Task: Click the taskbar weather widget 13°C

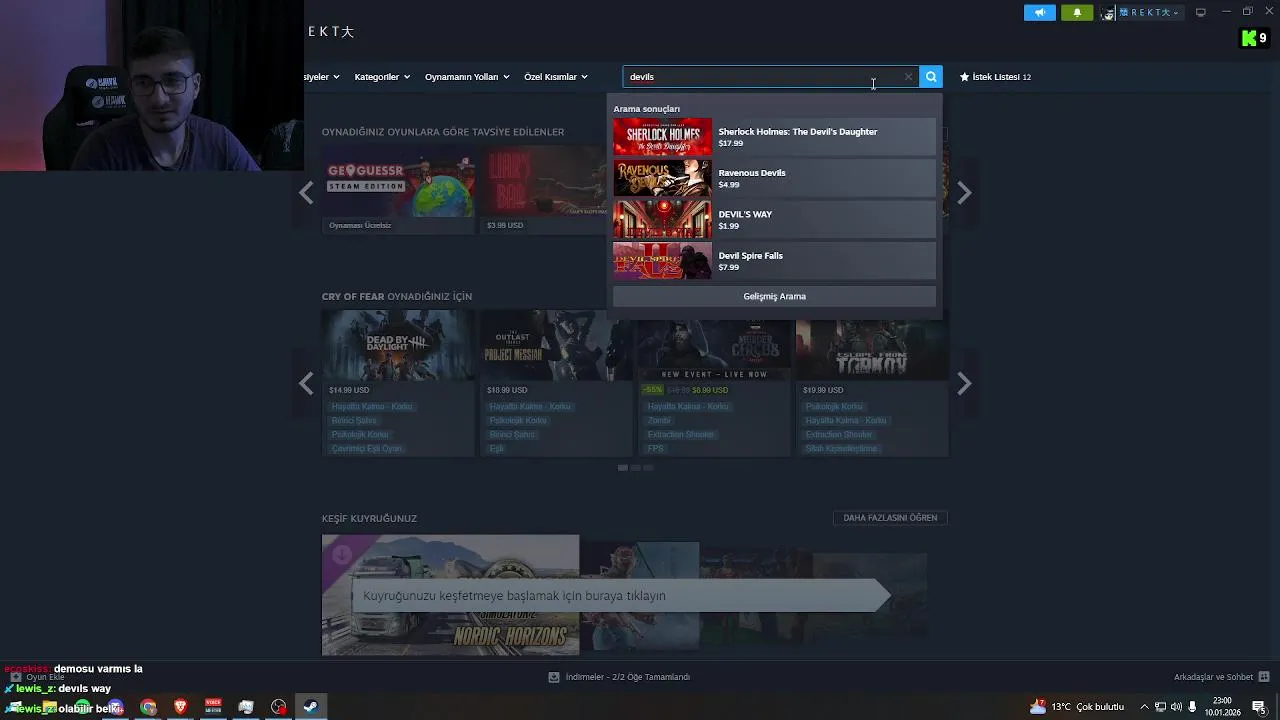Action: (1078, 707)
